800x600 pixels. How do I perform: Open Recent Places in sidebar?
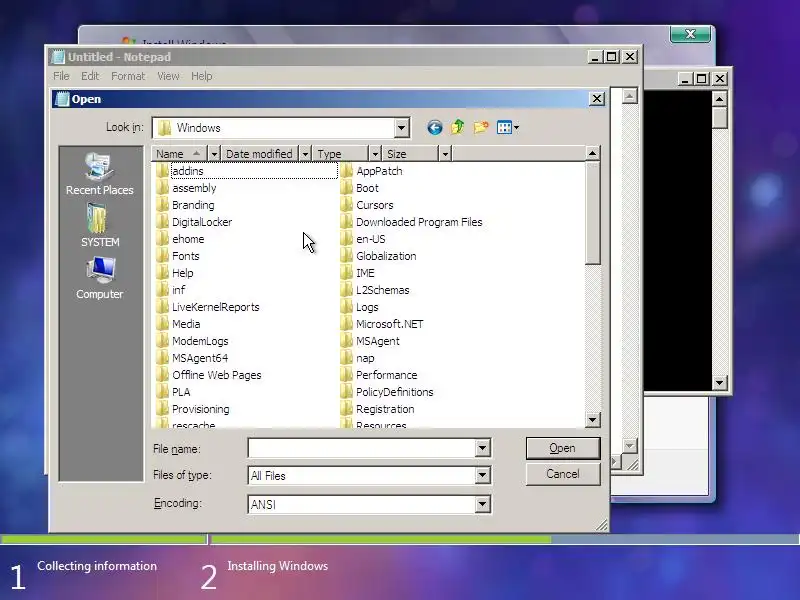pos(99,174)
